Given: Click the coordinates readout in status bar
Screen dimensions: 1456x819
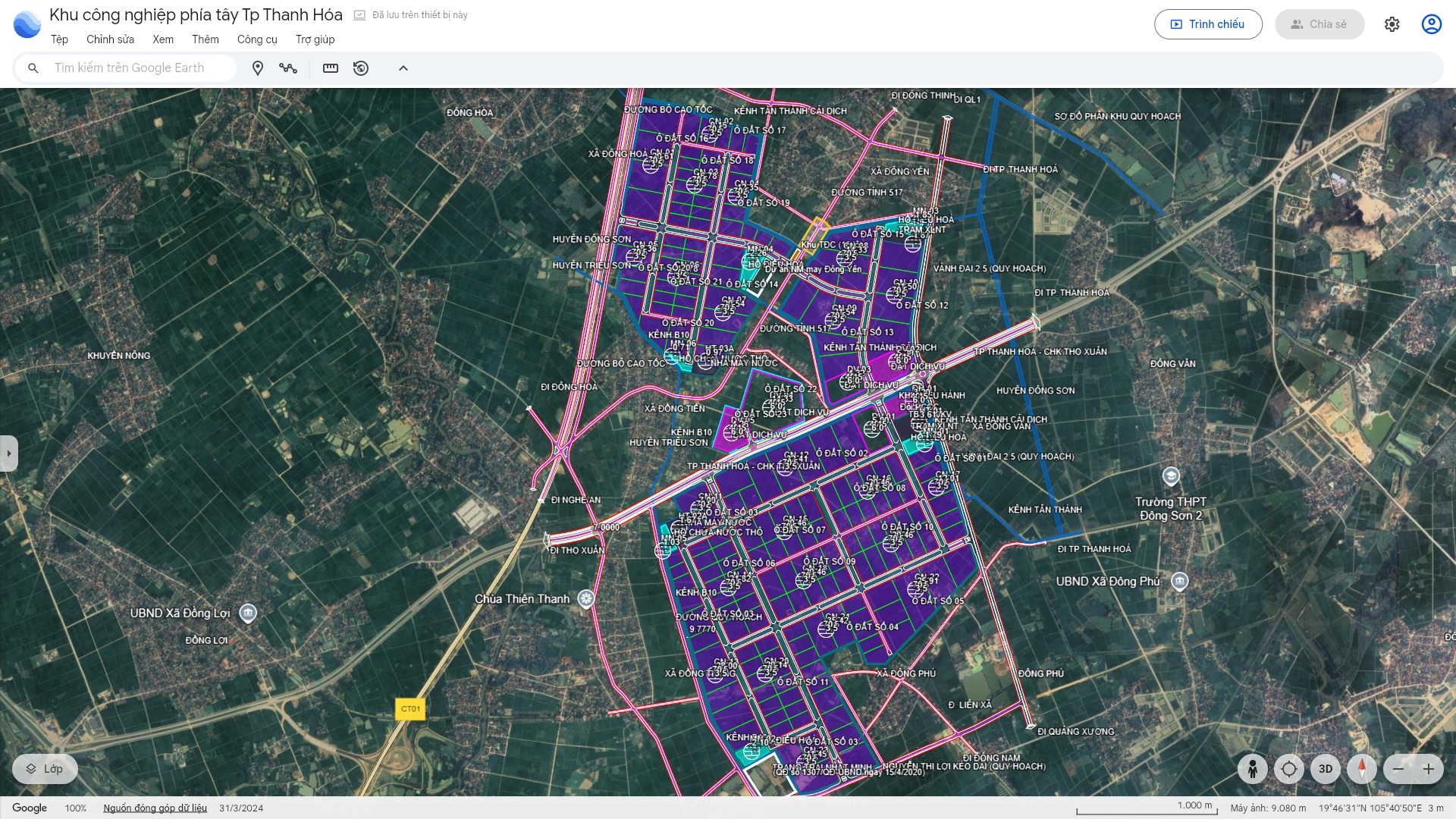Looking at the screenshot, I should 1370,808.
